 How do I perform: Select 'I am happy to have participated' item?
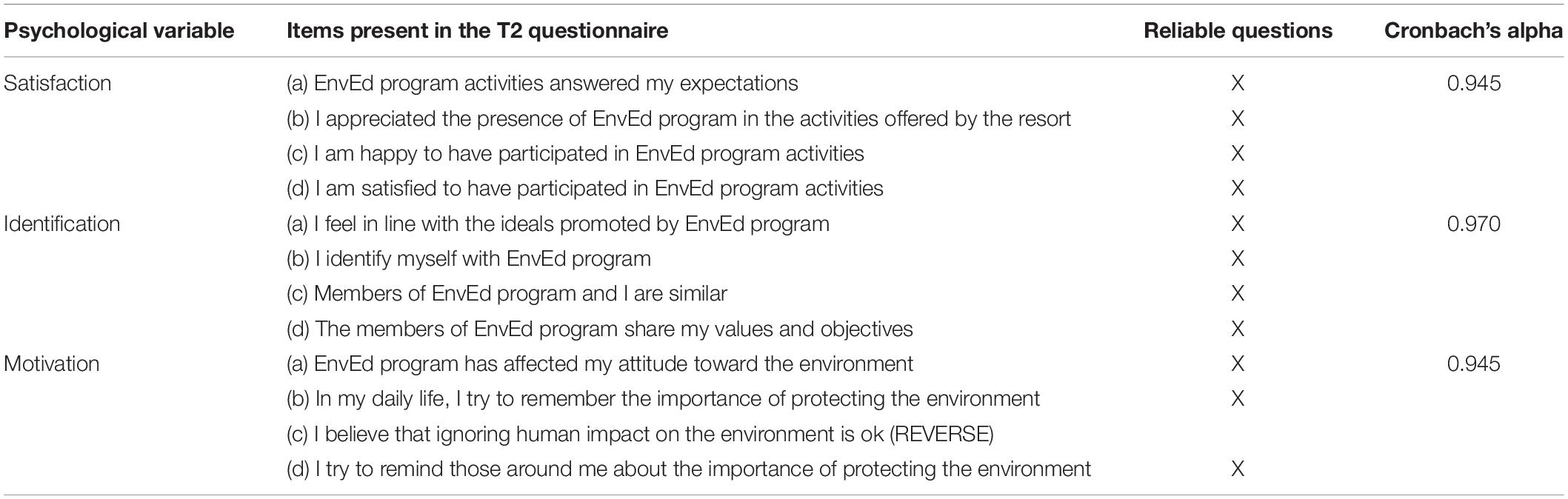576,153
